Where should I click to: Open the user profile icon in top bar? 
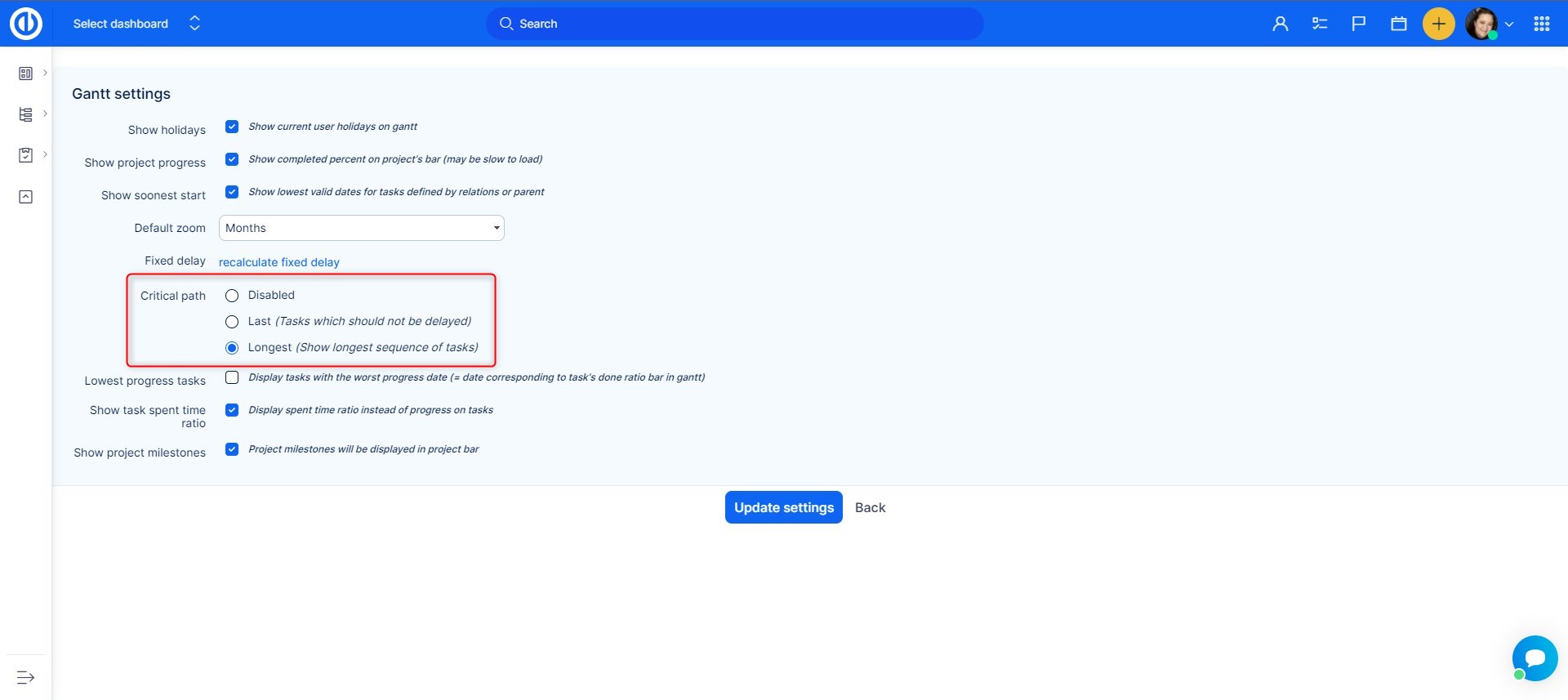point(1280,24)
